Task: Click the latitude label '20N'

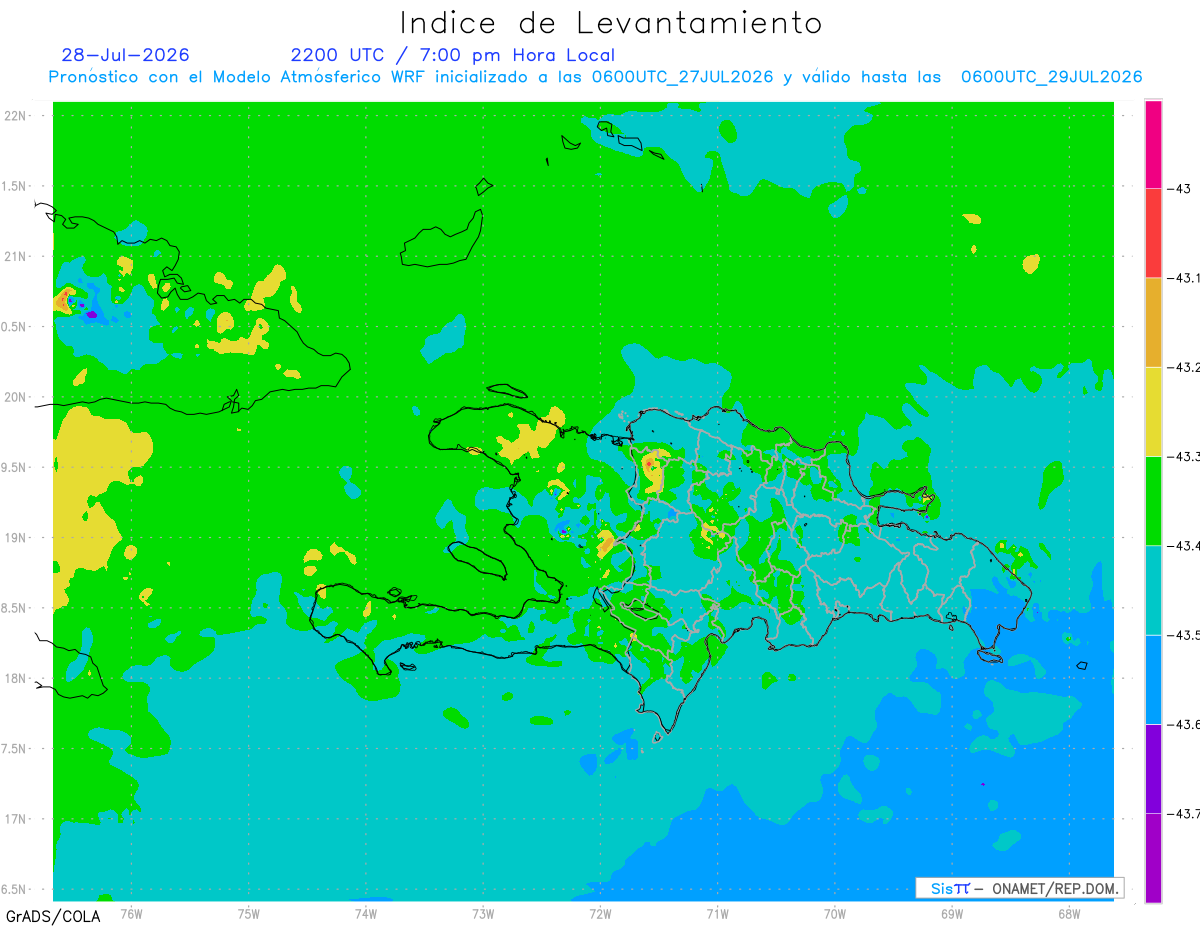Action: click(17, 397)
